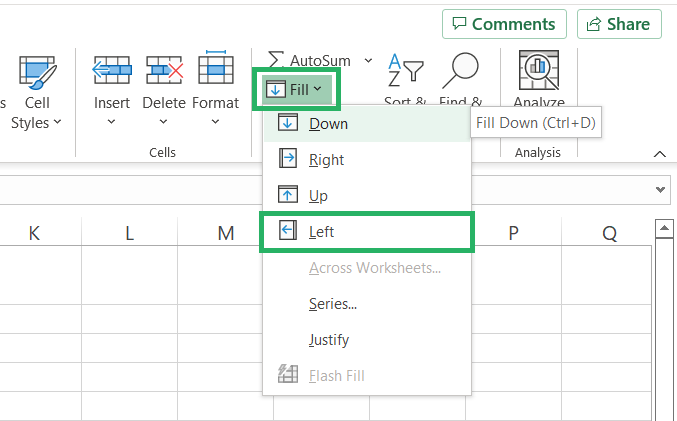Open the Series... dialog option

[333, 304]
